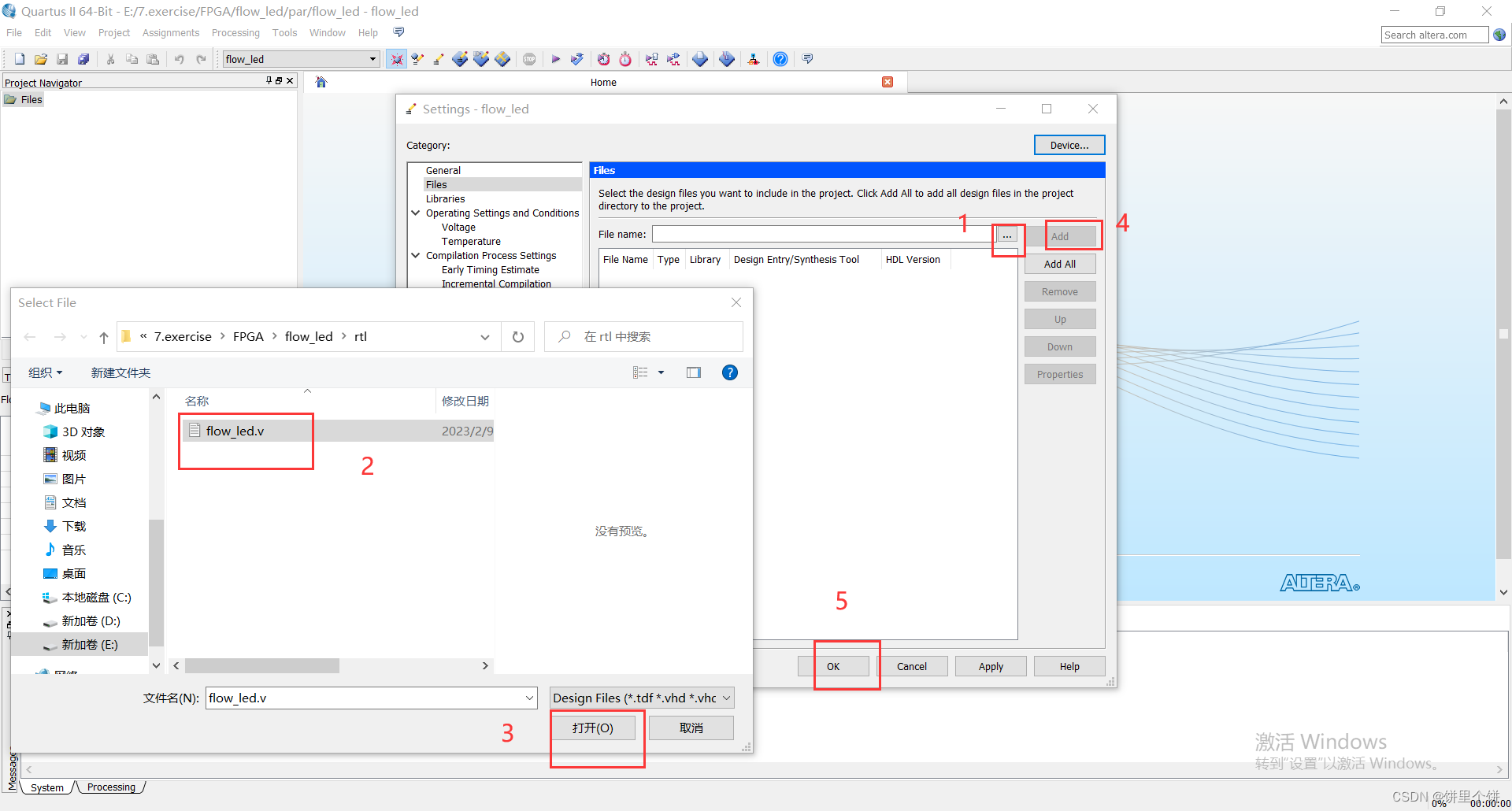The height and width of the screenshot is (811, 1512).
Task: Open the Processing menu
Action: pyautogui.click(x=235, y=32)
